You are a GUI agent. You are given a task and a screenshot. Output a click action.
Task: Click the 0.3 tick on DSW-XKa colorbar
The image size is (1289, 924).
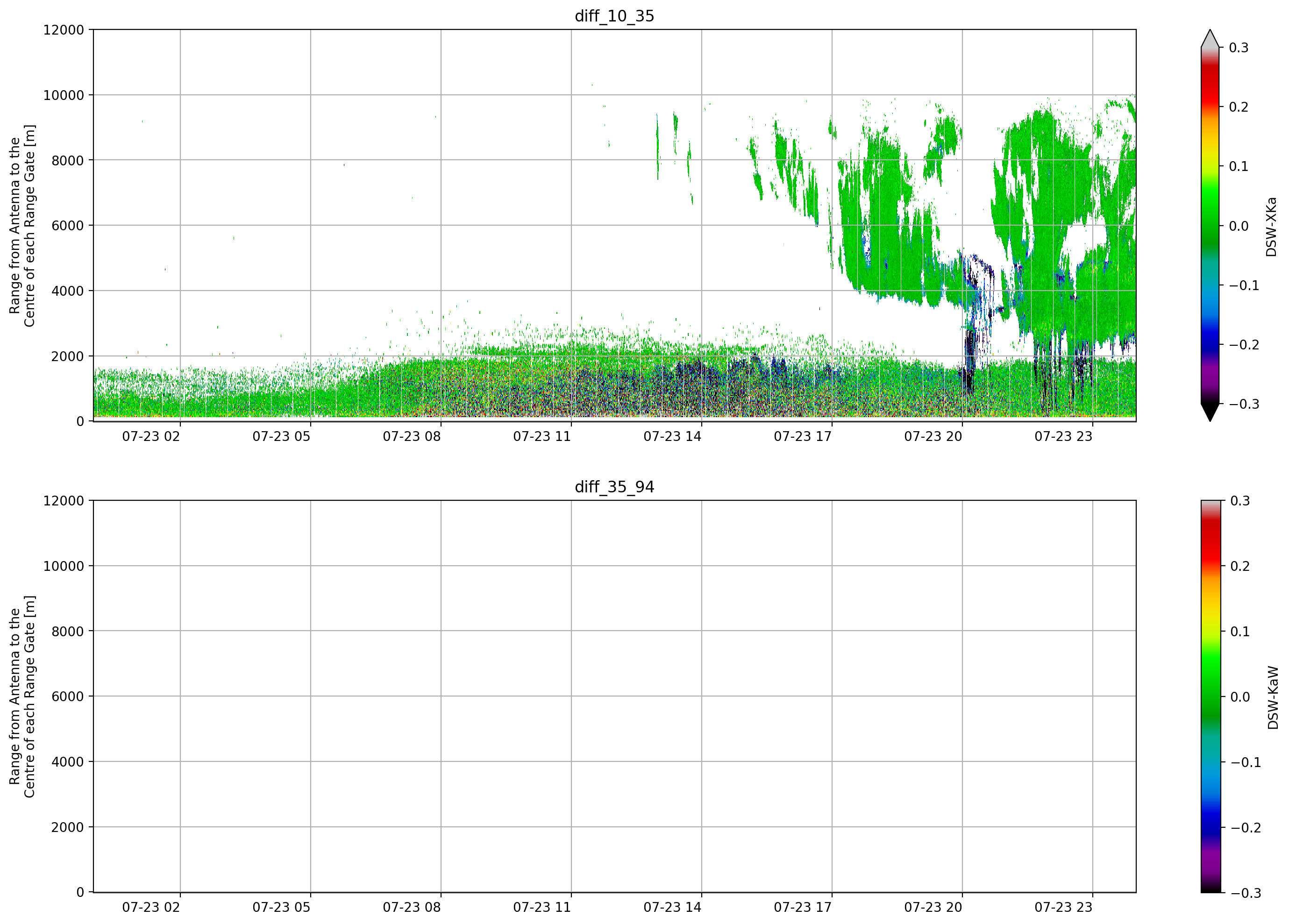(1239, 48)
